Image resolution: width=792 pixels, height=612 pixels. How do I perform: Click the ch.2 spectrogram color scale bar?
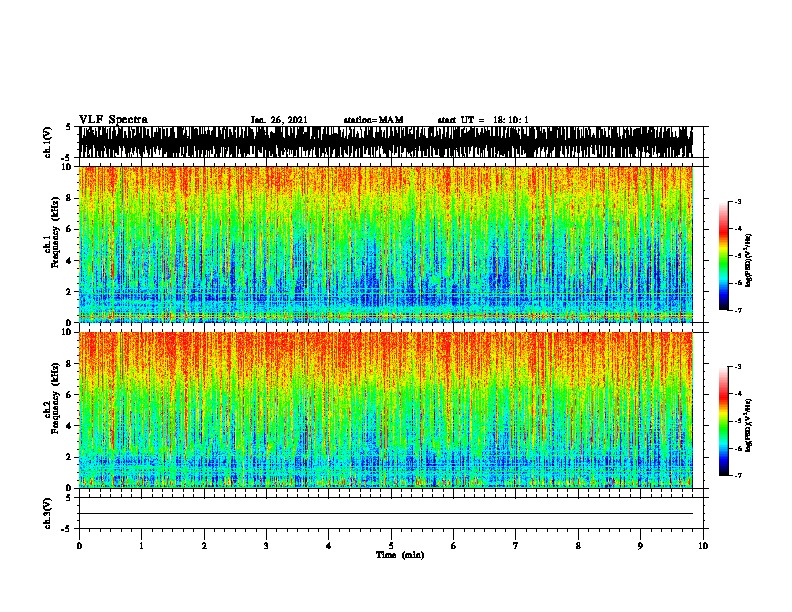(x=724, y=421)
